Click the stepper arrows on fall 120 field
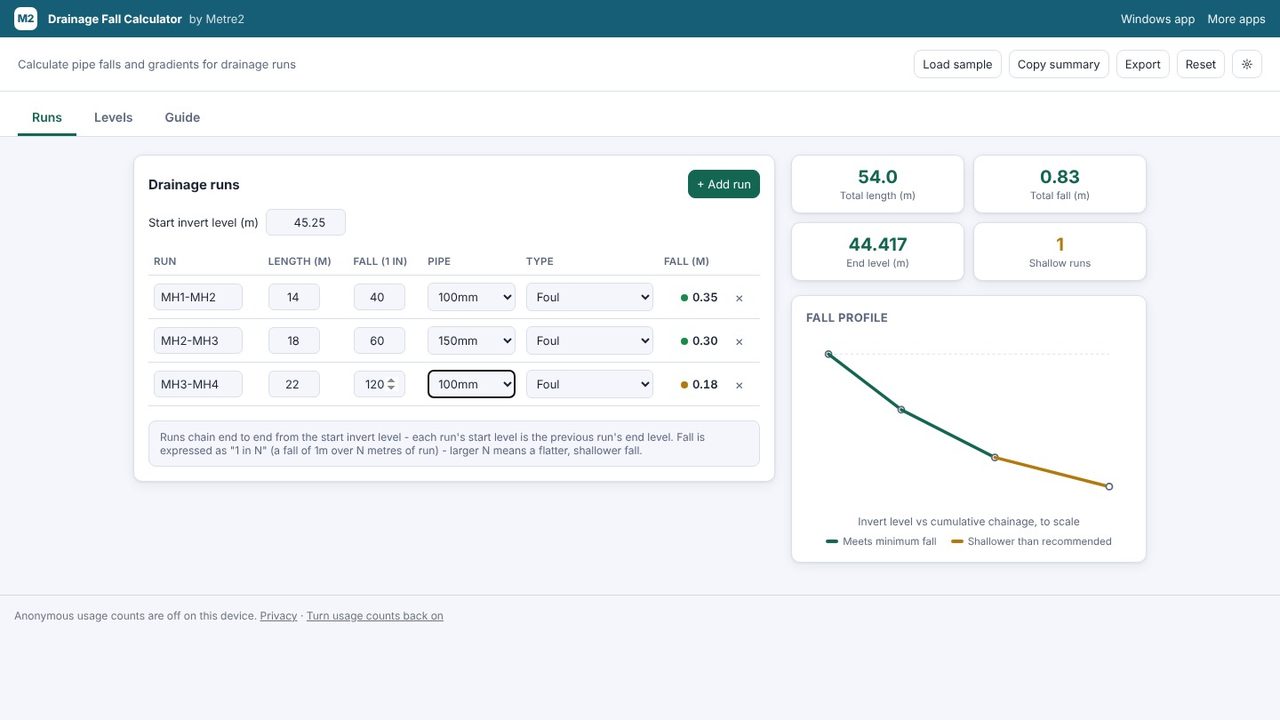Screen dimensions: 1280x720 [391, 384]
